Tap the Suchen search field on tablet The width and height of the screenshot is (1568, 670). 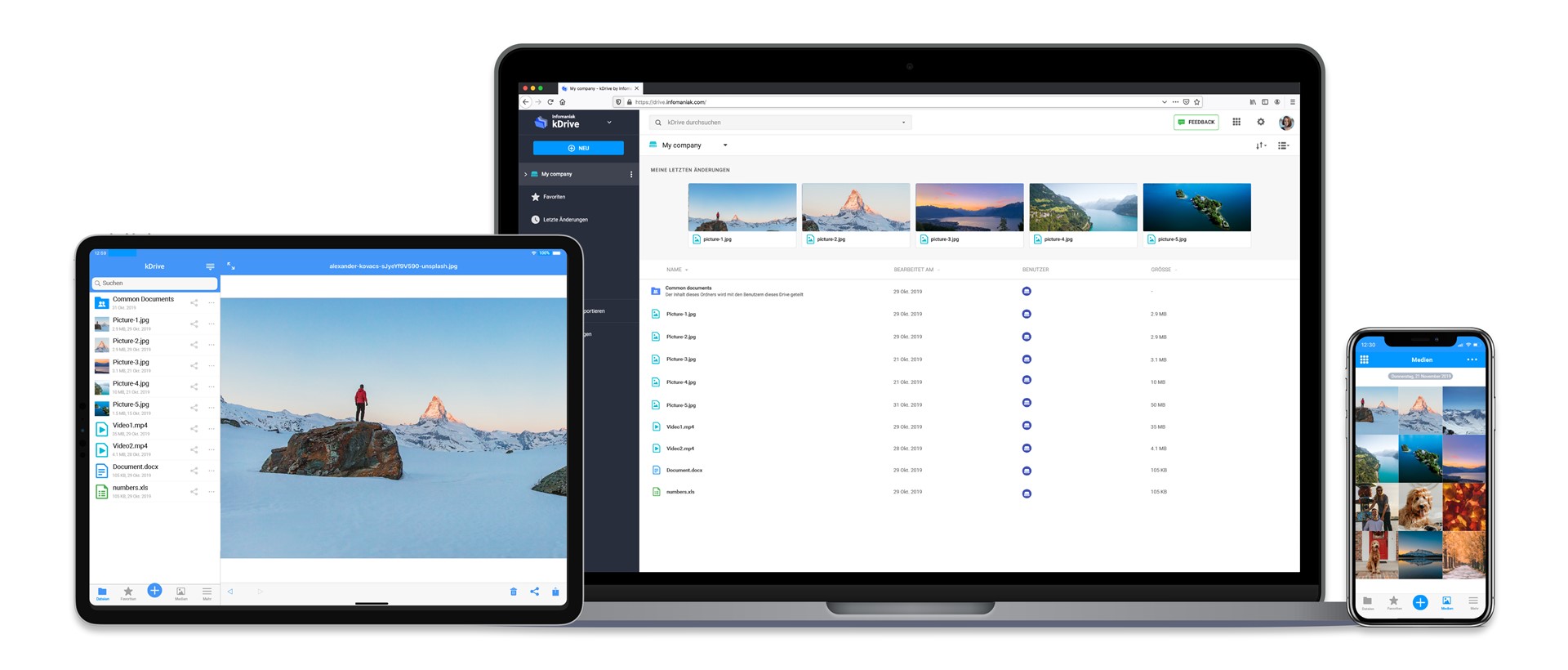(x=155, y=283)
